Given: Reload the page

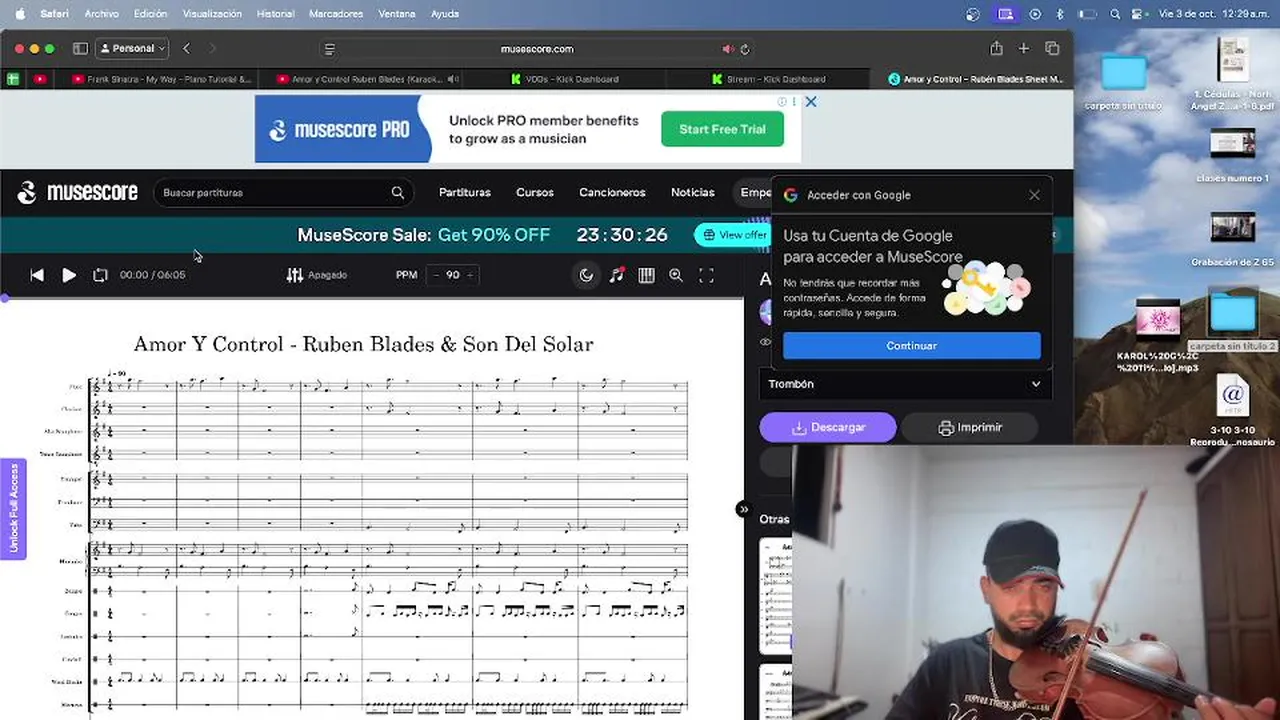Looking at the screenshot, I should [x=745, y=49].
